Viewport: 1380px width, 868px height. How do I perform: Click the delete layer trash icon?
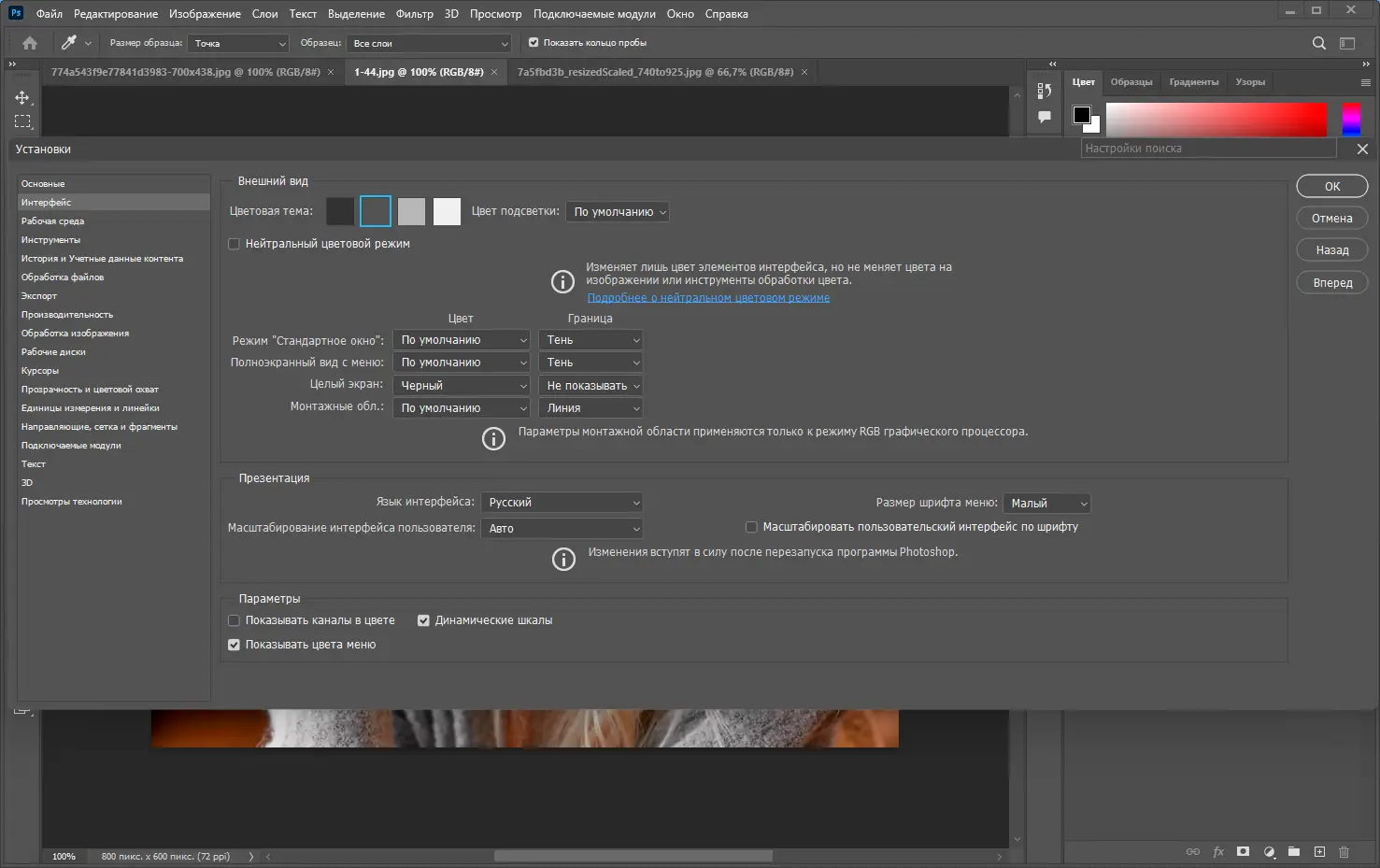coord(1344,852)
